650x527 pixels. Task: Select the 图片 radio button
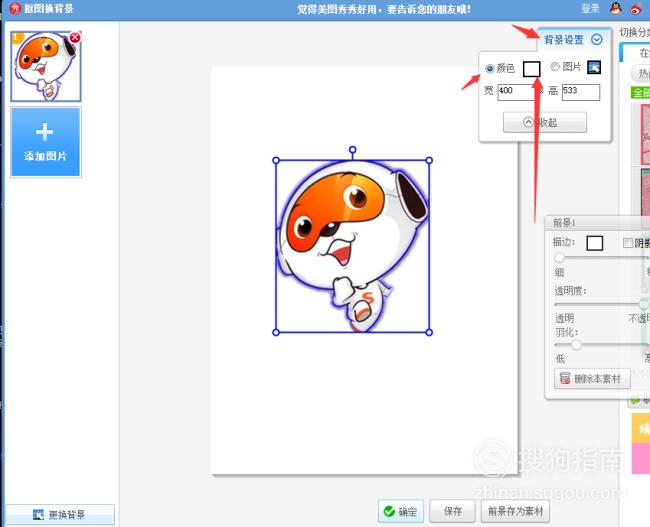555,66
